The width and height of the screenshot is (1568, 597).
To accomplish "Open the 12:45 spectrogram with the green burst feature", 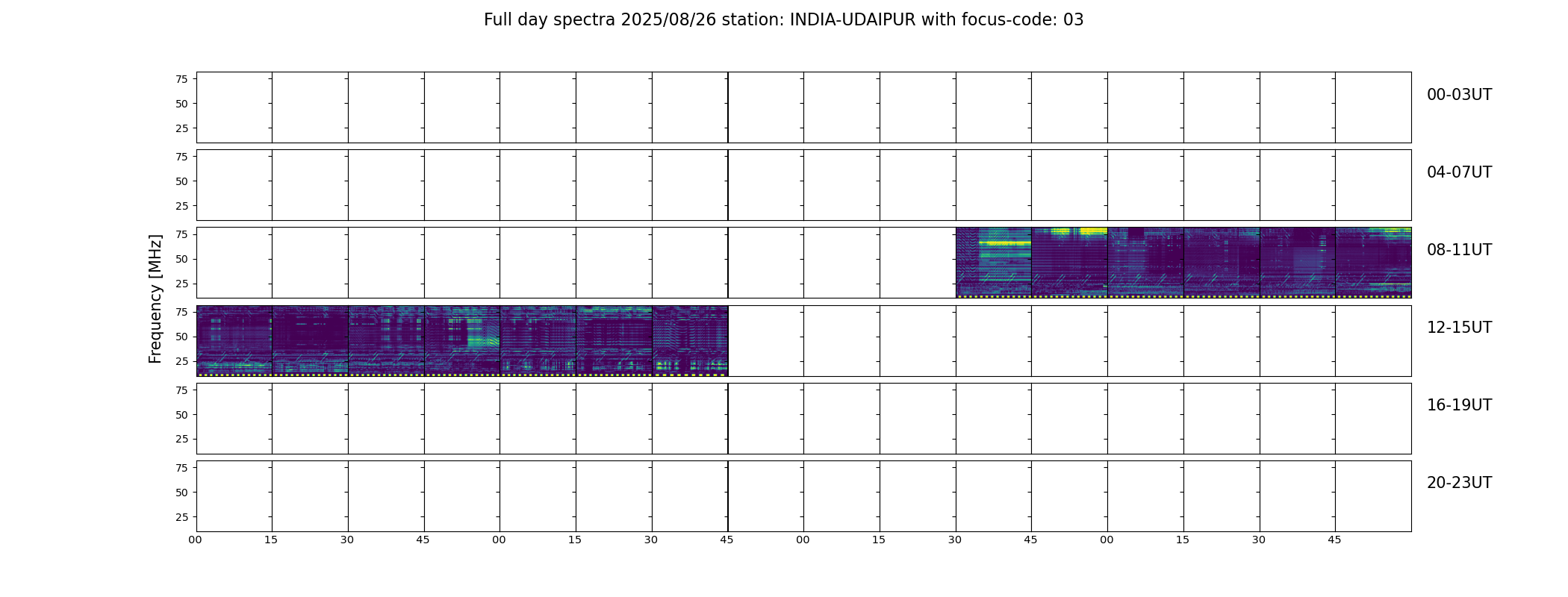I will click(462, 340).
